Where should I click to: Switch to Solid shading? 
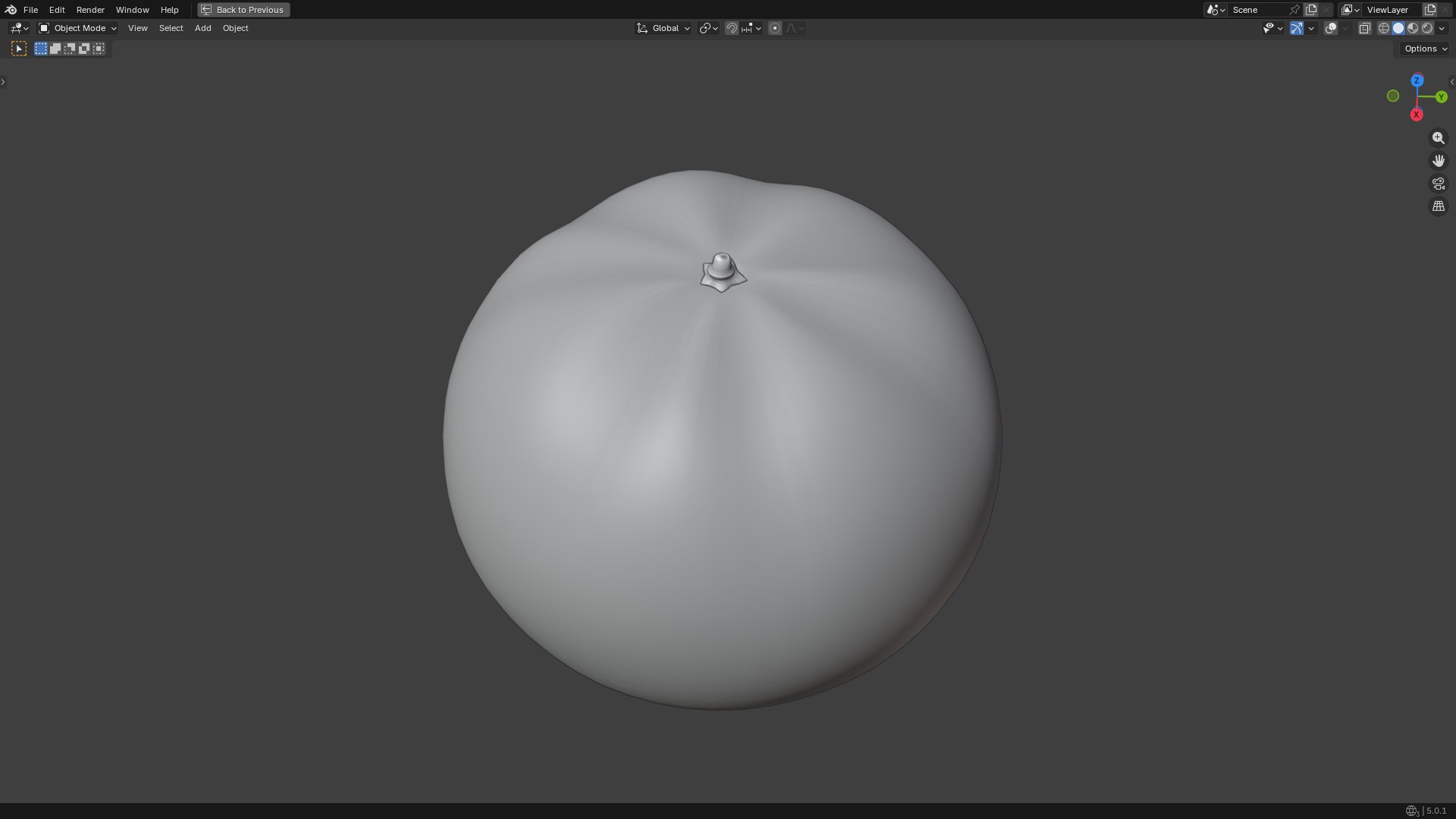click(x=1398, y=28)
